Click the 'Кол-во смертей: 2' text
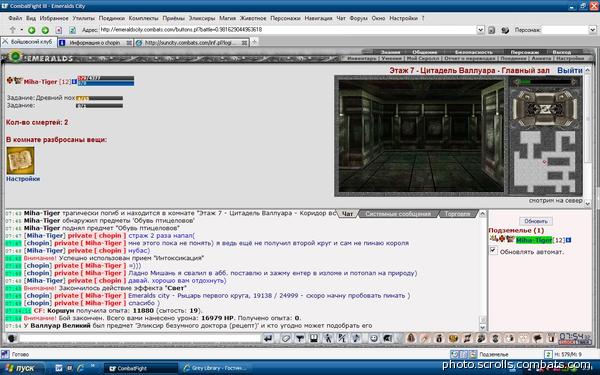 pyautogui.click(x=37, y=122)
